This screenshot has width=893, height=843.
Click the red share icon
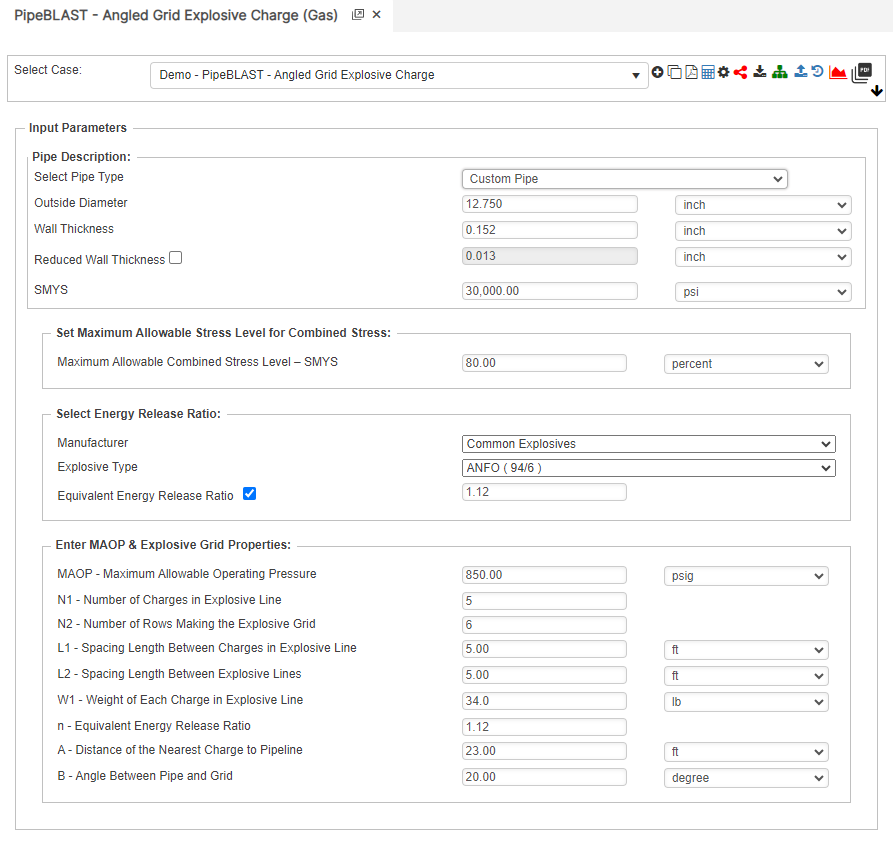740,72
